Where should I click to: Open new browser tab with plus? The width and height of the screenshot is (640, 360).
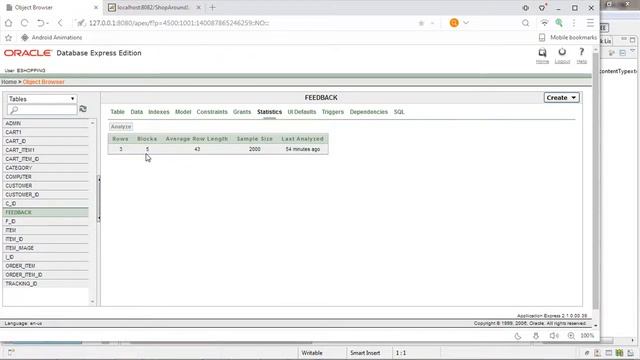pyautogui.click(x=212, y=7)
